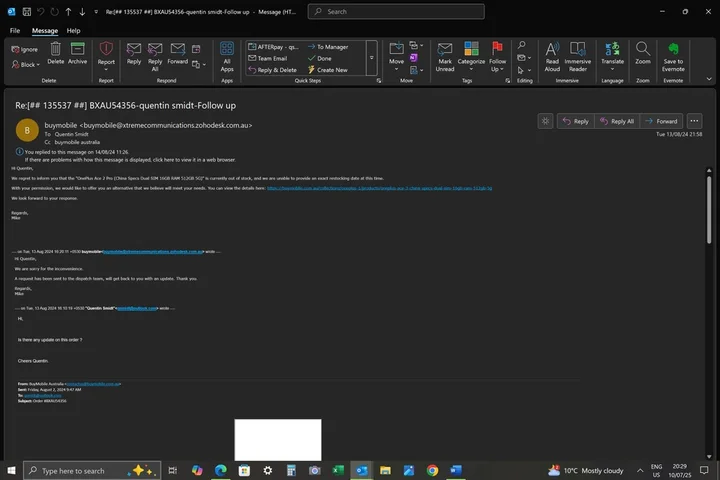Click the Reply with Meeting icon
720x480 pixels.
tap(196, 49)
